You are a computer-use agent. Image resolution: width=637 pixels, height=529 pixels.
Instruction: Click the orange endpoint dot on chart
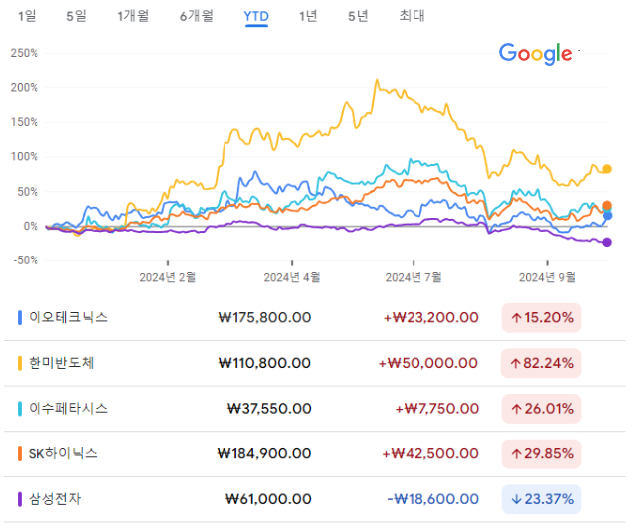click(607, 206)
